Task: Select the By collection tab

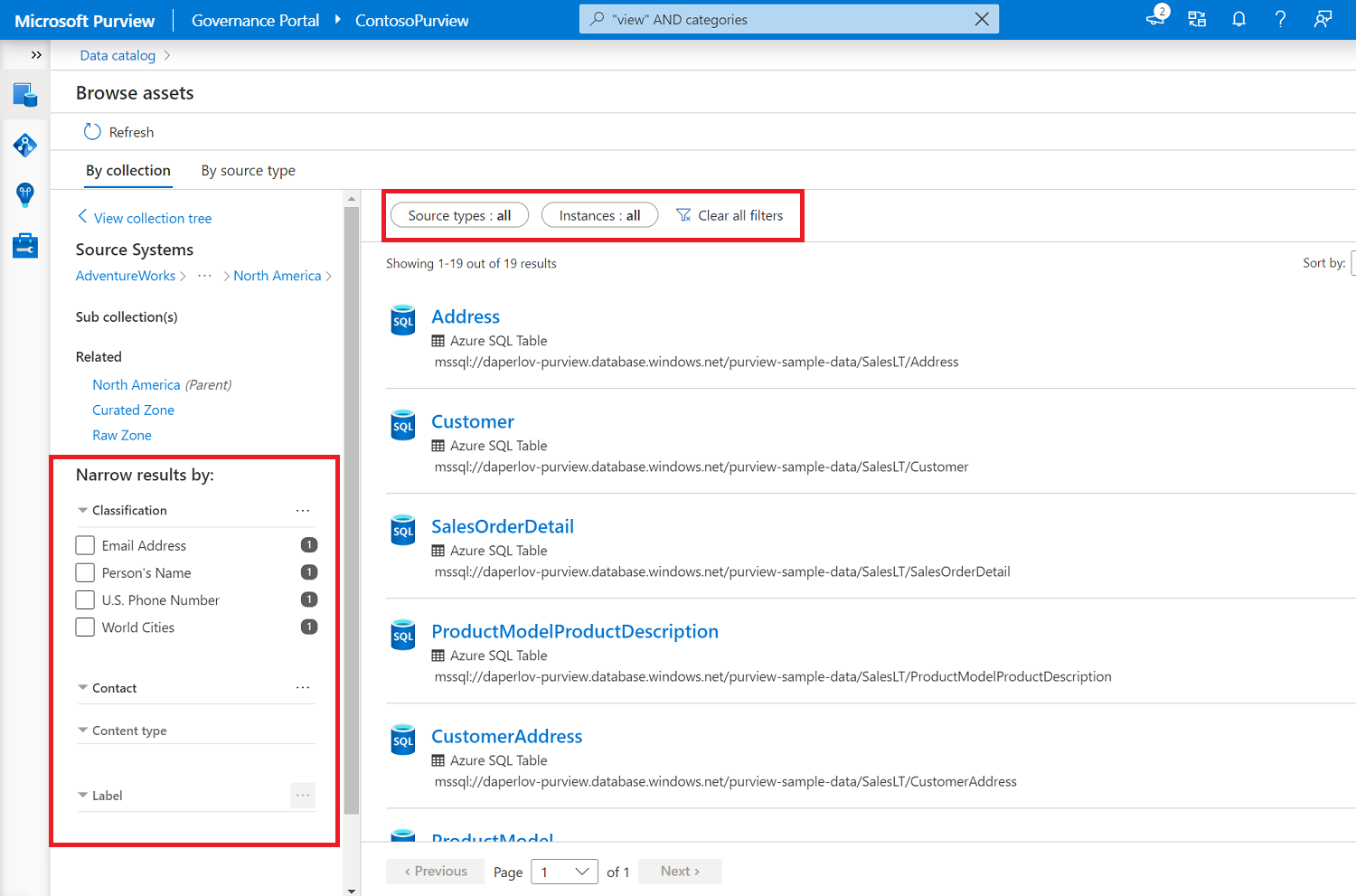Action: pyautogui.click(x=128, y=171)
